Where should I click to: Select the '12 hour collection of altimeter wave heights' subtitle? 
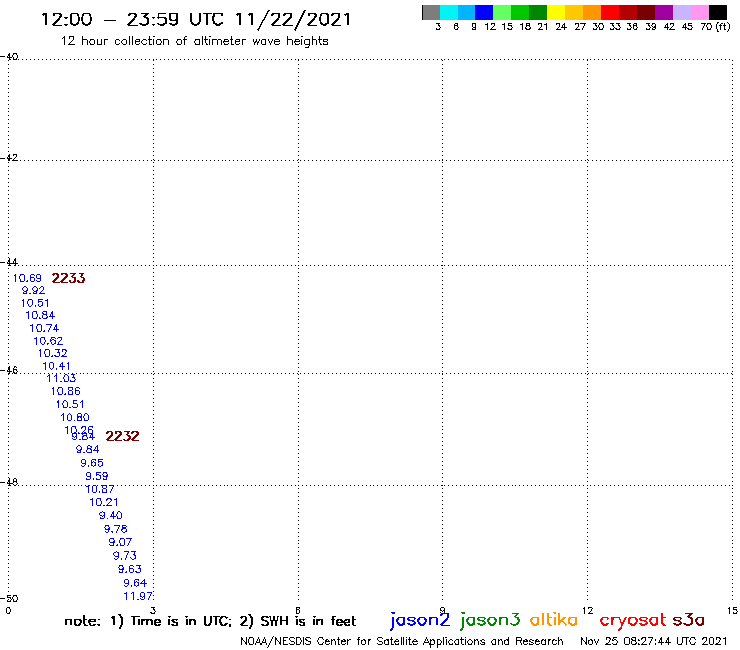point(194,42)
